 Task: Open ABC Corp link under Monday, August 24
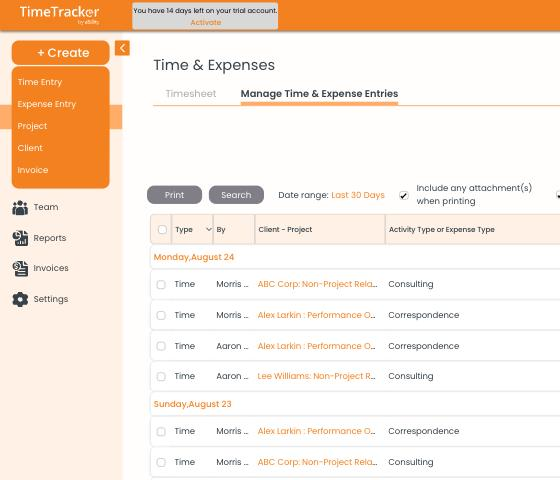tap(318, 284)
